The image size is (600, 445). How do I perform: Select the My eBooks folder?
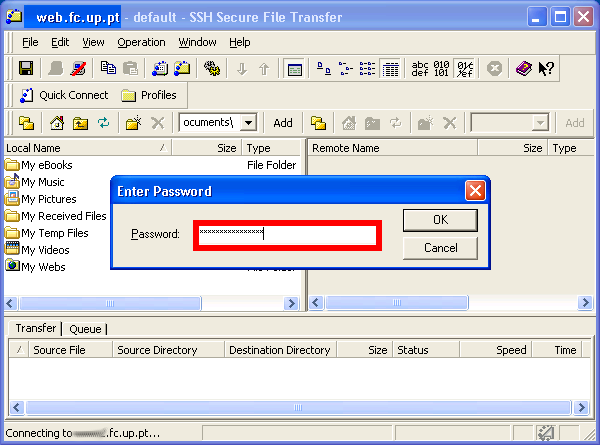tap(39, 165)
